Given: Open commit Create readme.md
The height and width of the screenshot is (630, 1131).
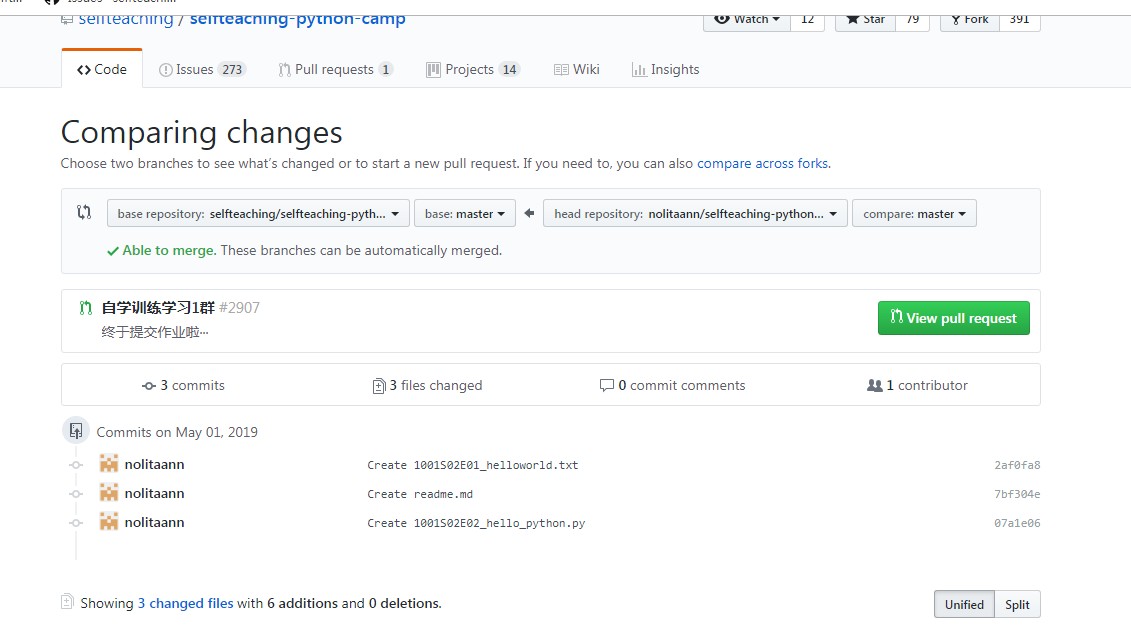Looking at the screenshot, I should click(420, 494).
